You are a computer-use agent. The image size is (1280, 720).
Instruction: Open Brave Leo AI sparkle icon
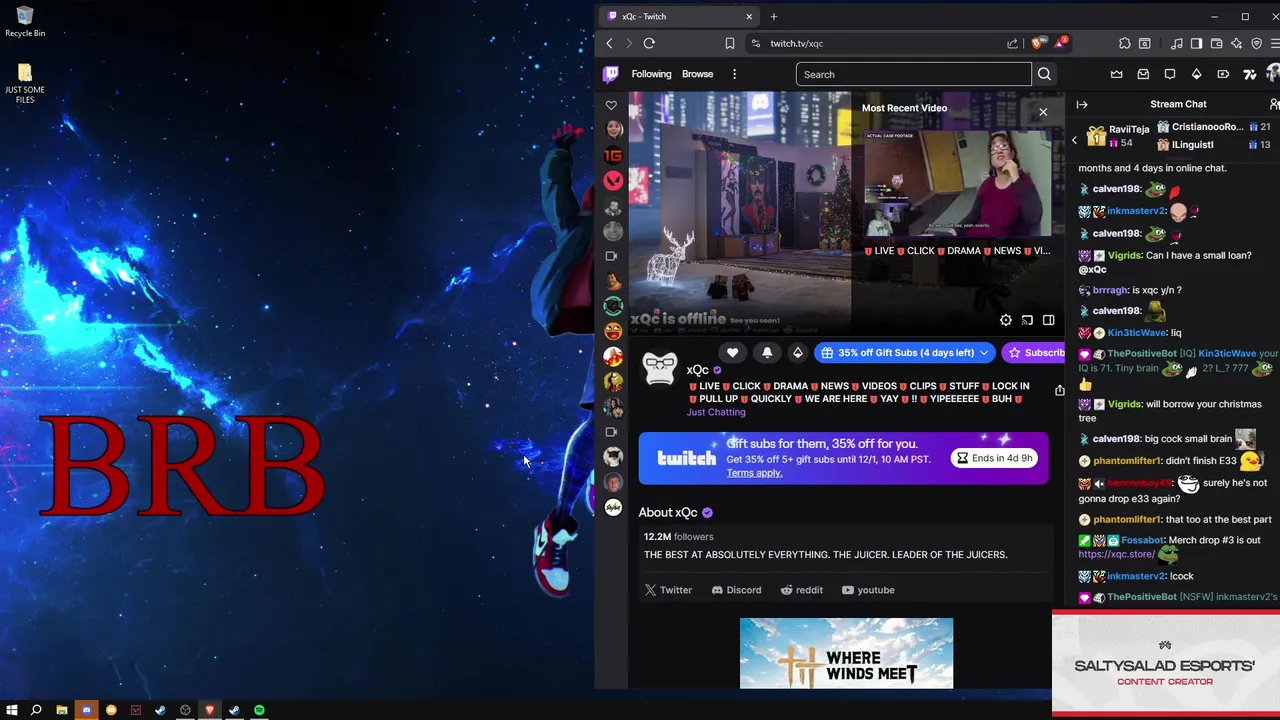1237,43
